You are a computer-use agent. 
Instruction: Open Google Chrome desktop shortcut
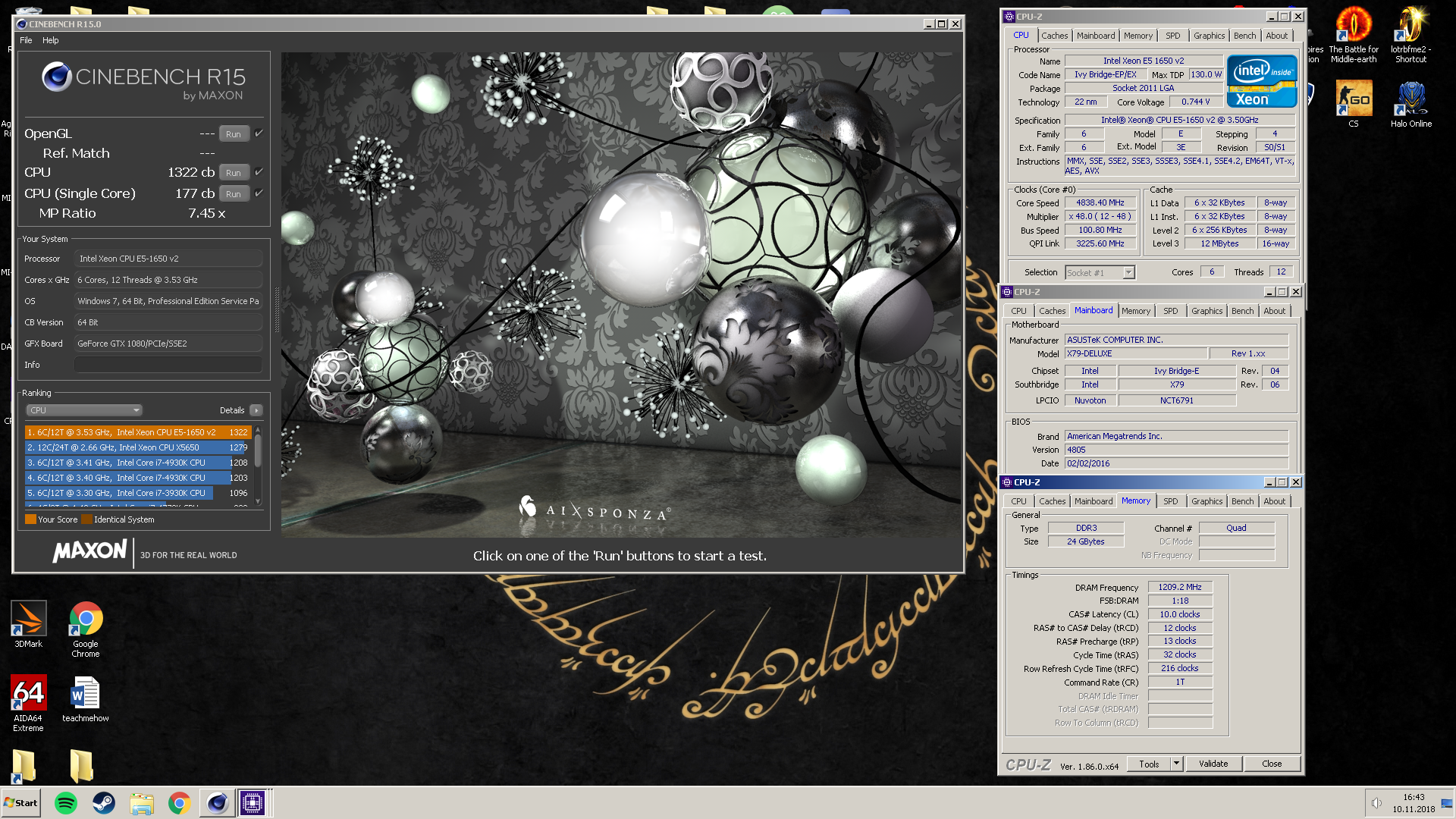click(x=86, y=629)
